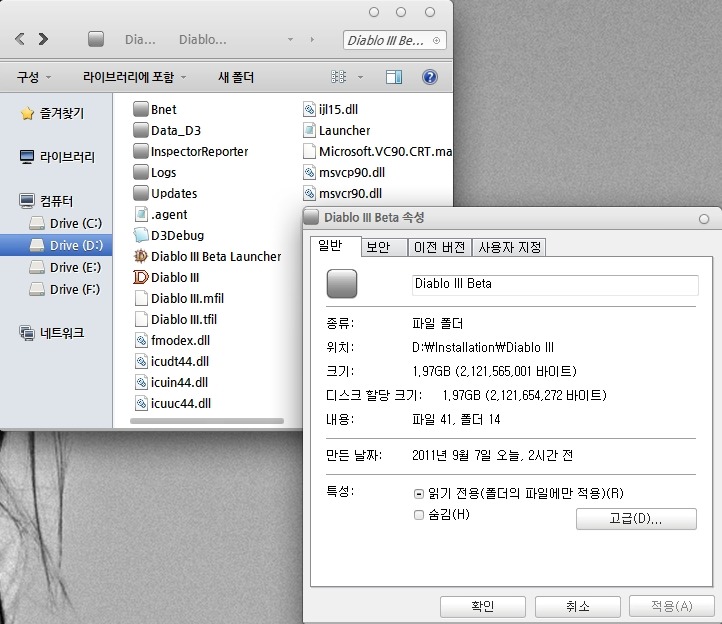The image size is (722, 624).
Task: Select Drive (F:) in the sidebar
Action: click(x=64, y=290)
